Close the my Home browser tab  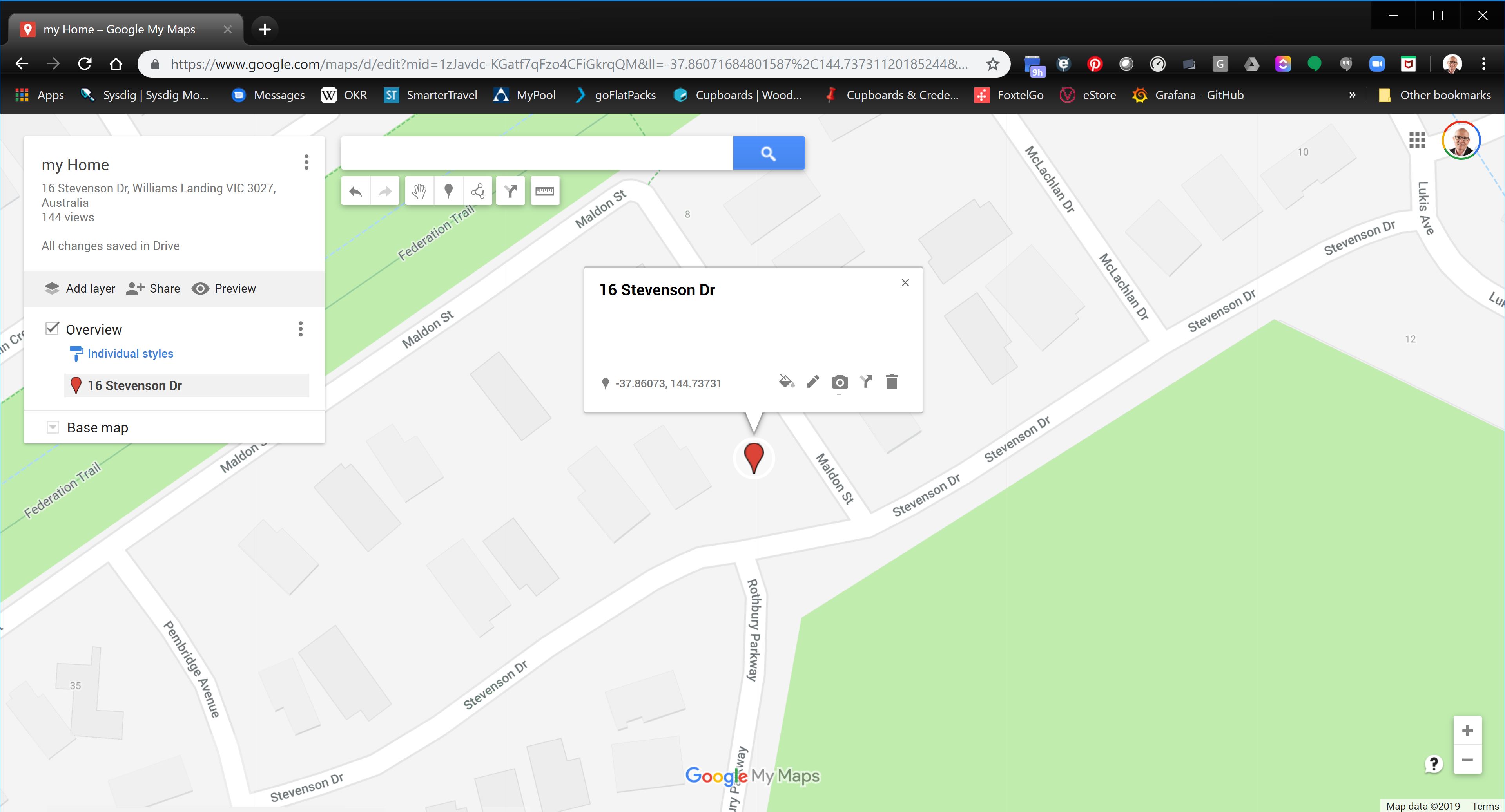227,29
